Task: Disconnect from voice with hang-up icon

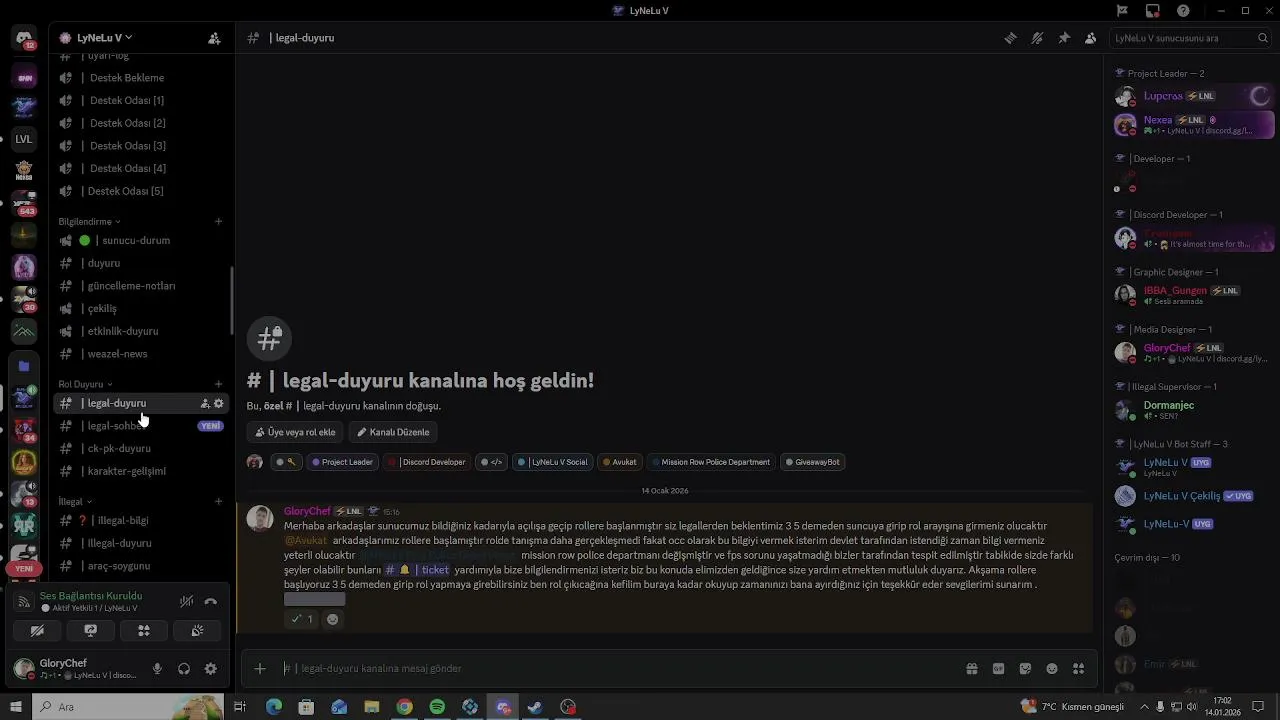Action: point(211,602)
